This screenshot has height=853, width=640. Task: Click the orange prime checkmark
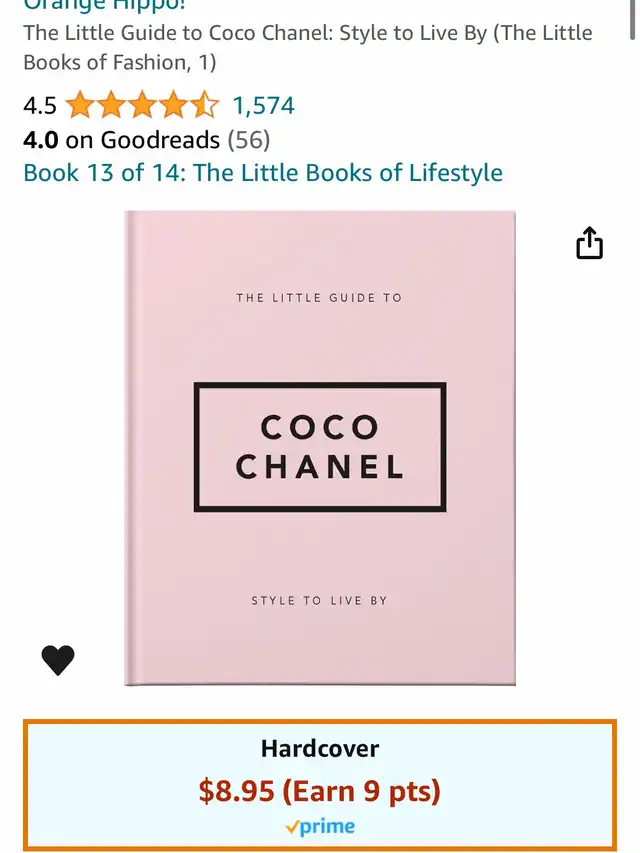pyautogui.click(x=292, y=827)
